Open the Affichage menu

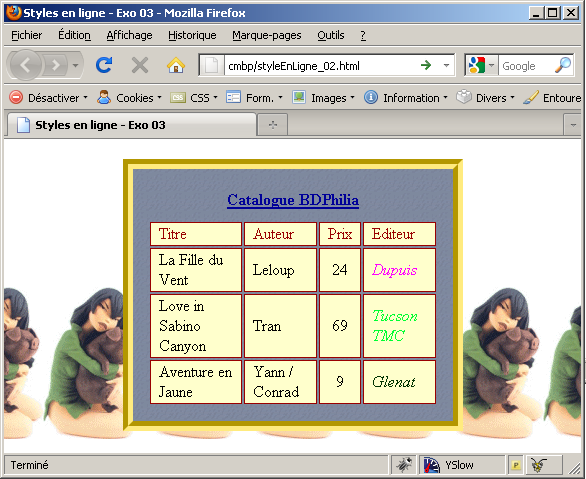[129, 35]
